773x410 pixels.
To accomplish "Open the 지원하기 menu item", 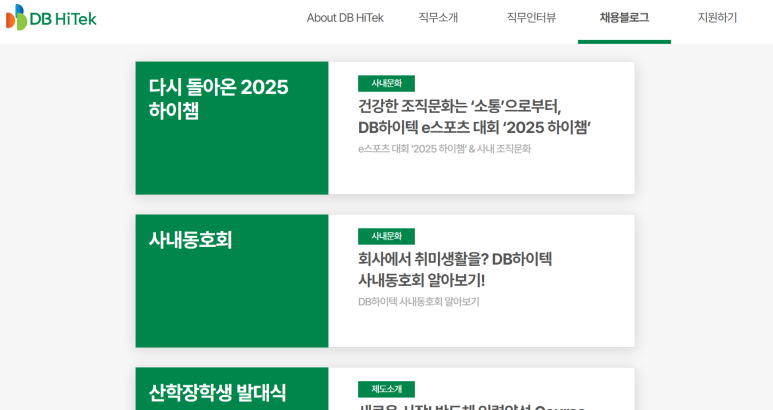I will pyautogui.click(x=717, y=18).
